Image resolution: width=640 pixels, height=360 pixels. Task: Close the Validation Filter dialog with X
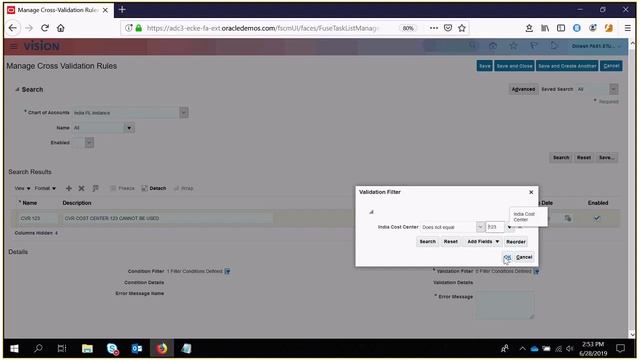point(531,192)
